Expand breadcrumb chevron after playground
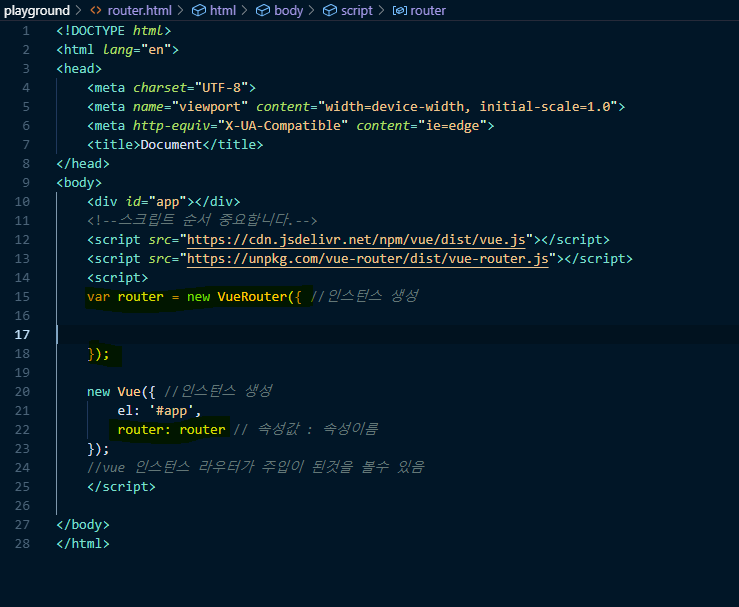Image resolution: width=739 pixels, height=607 pixels. tap(78, 10)
